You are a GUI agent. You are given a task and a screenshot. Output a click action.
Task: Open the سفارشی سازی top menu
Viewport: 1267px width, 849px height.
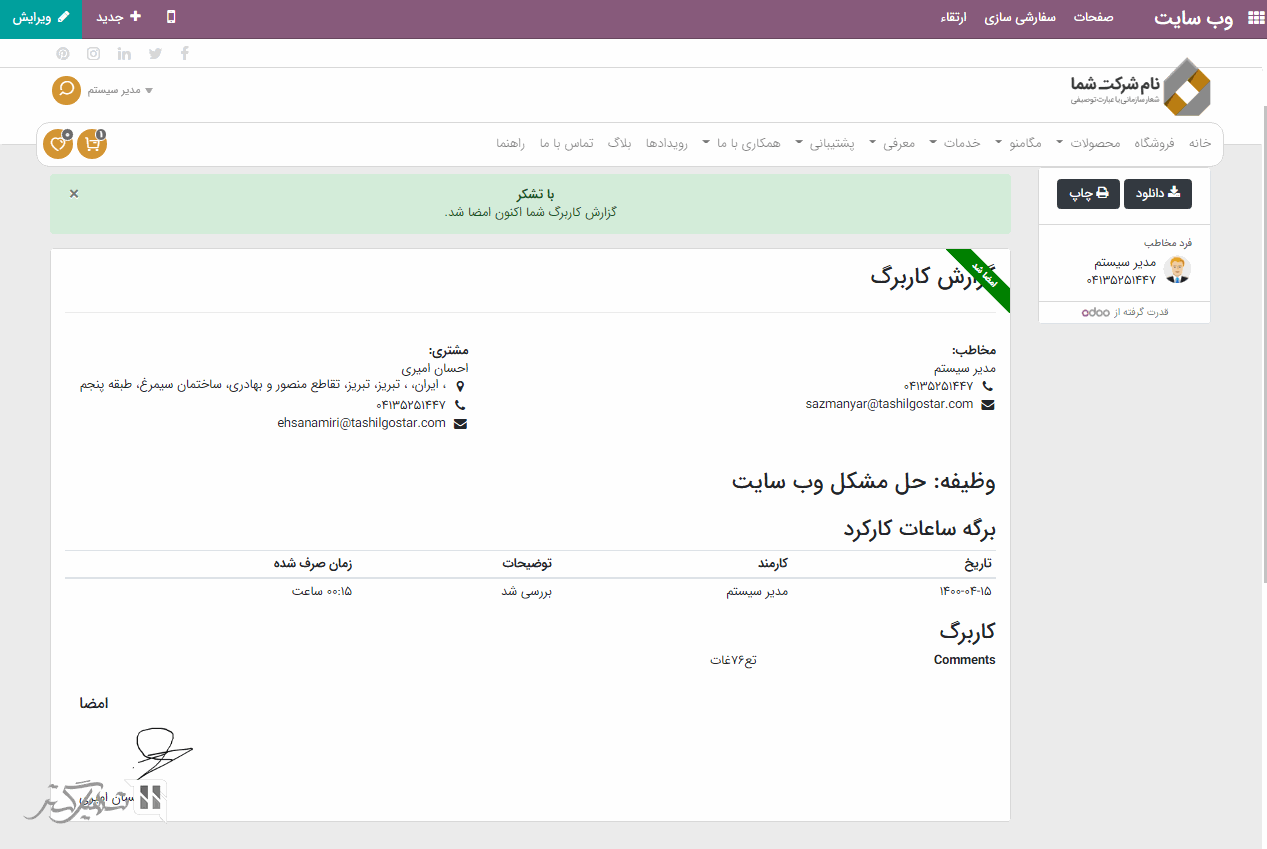1020,18
